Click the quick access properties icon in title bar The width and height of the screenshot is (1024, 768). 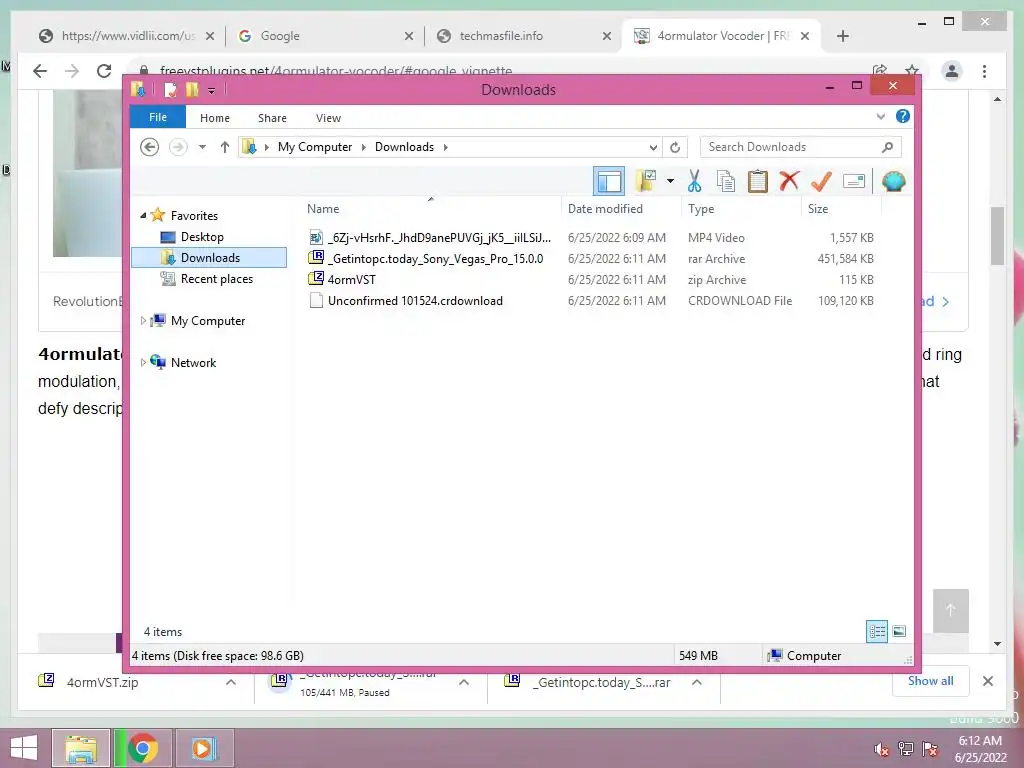[170, 89]
